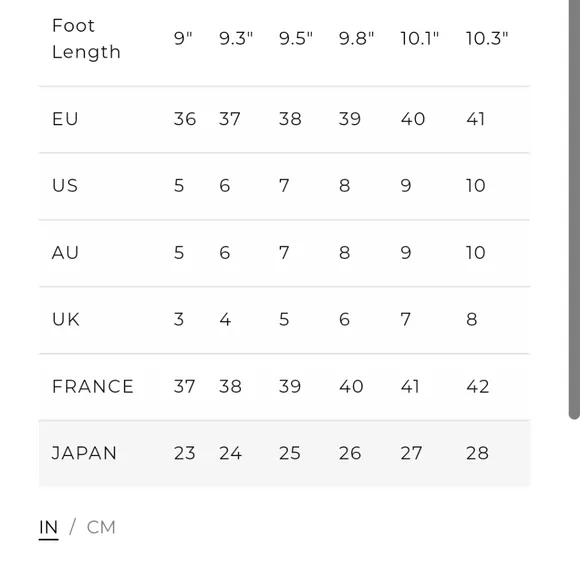Click EU size 36 cell
This screenshot has height=579, width=580.
(x=185, y=119)
